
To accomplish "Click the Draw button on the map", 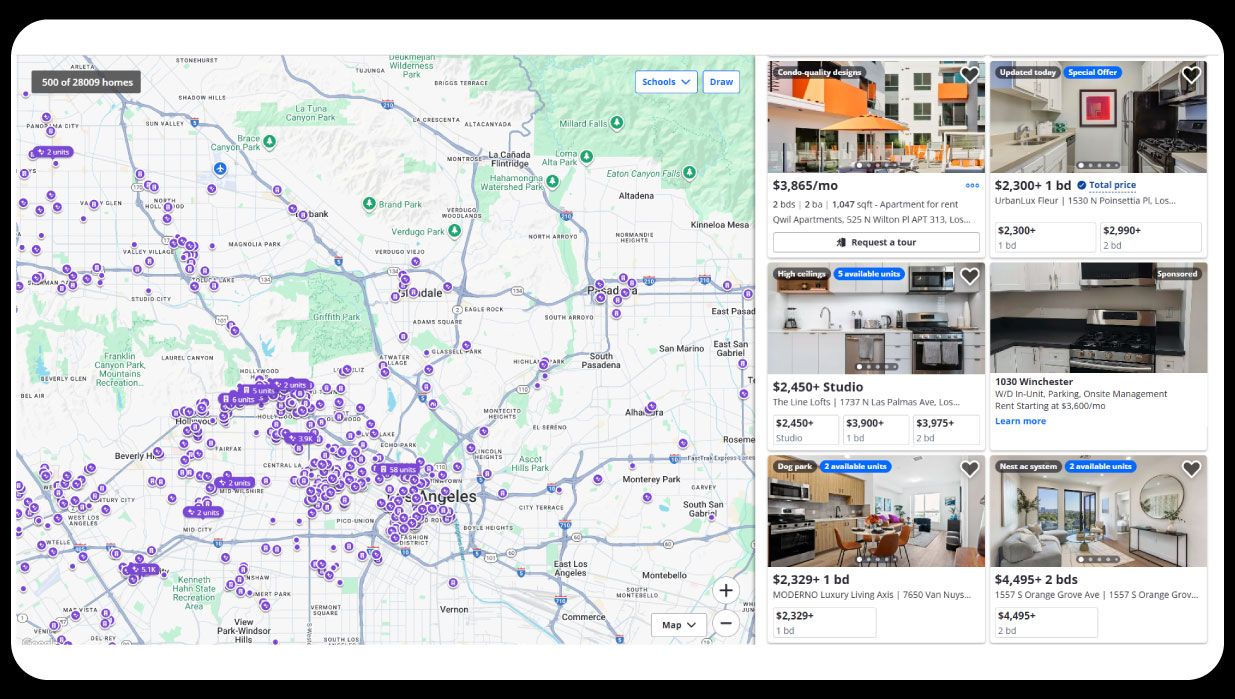I will click(x=721, y=82).
